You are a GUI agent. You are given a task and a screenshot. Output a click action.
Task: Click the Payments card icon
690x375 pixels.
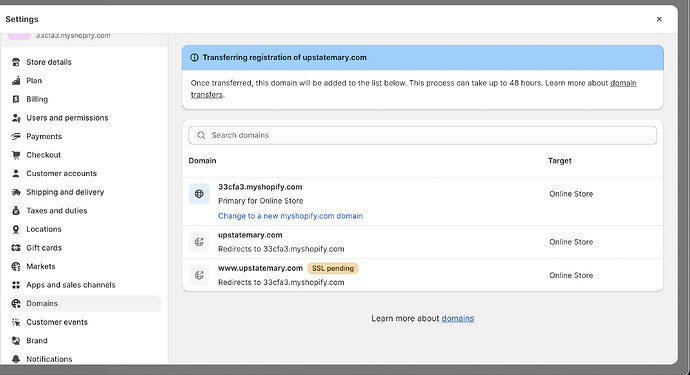click(16, 136)
